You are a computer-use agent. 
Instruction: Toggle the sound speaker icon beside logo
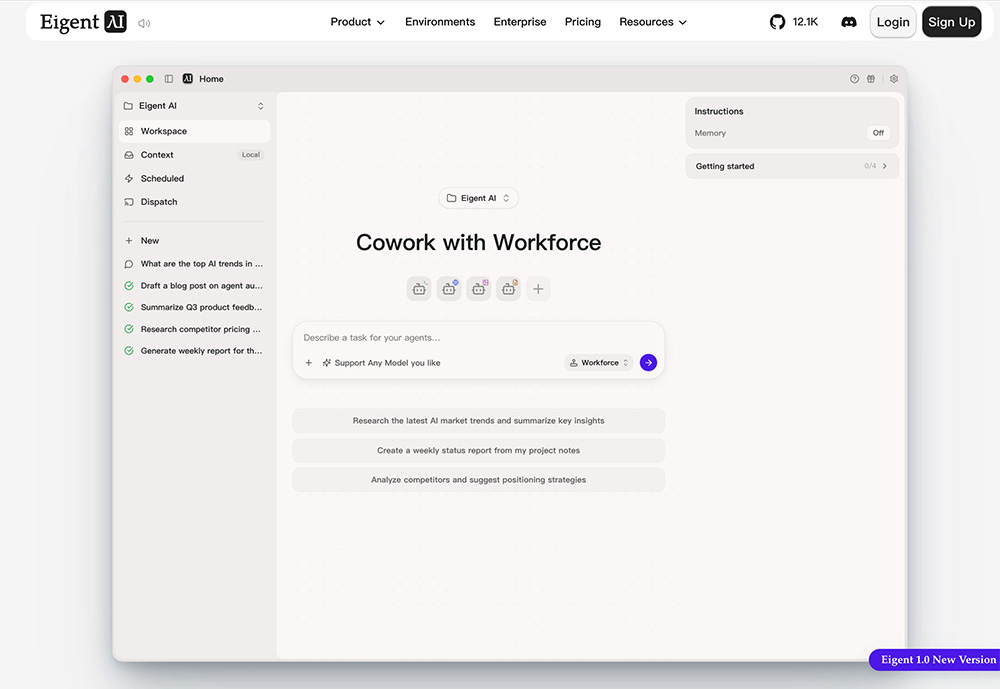click(x=144, y=23)
